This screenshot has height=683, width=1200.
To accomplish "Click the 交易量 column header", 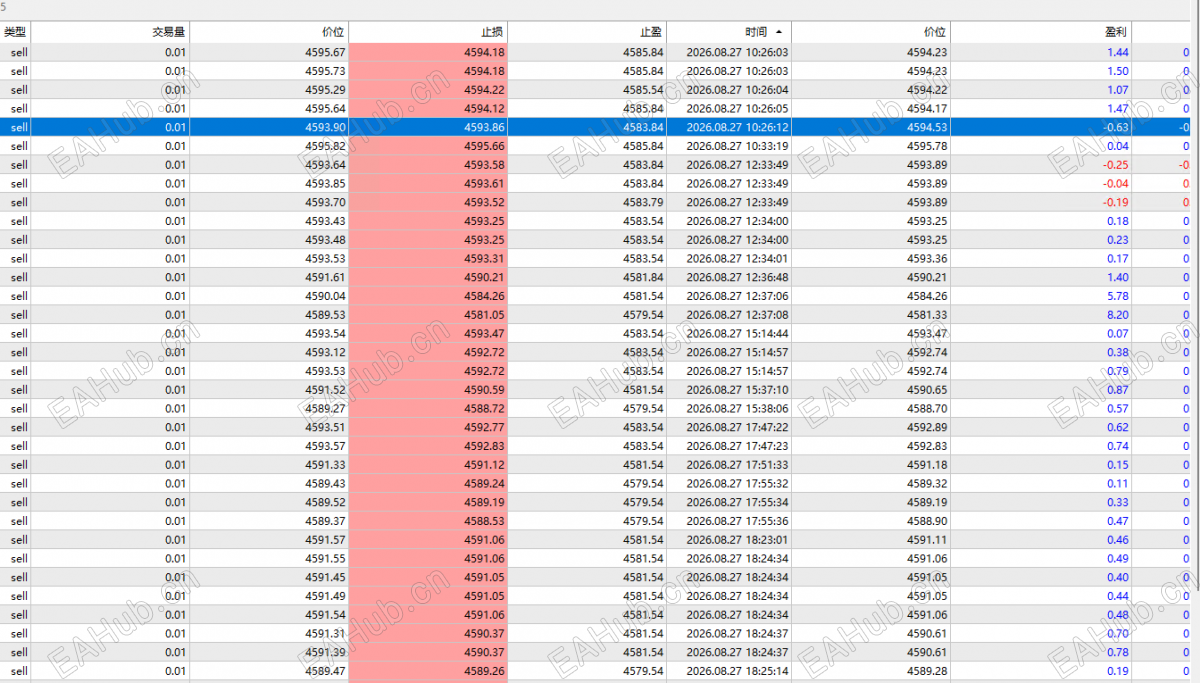I will pyautogui.click(x=111, y=32).
